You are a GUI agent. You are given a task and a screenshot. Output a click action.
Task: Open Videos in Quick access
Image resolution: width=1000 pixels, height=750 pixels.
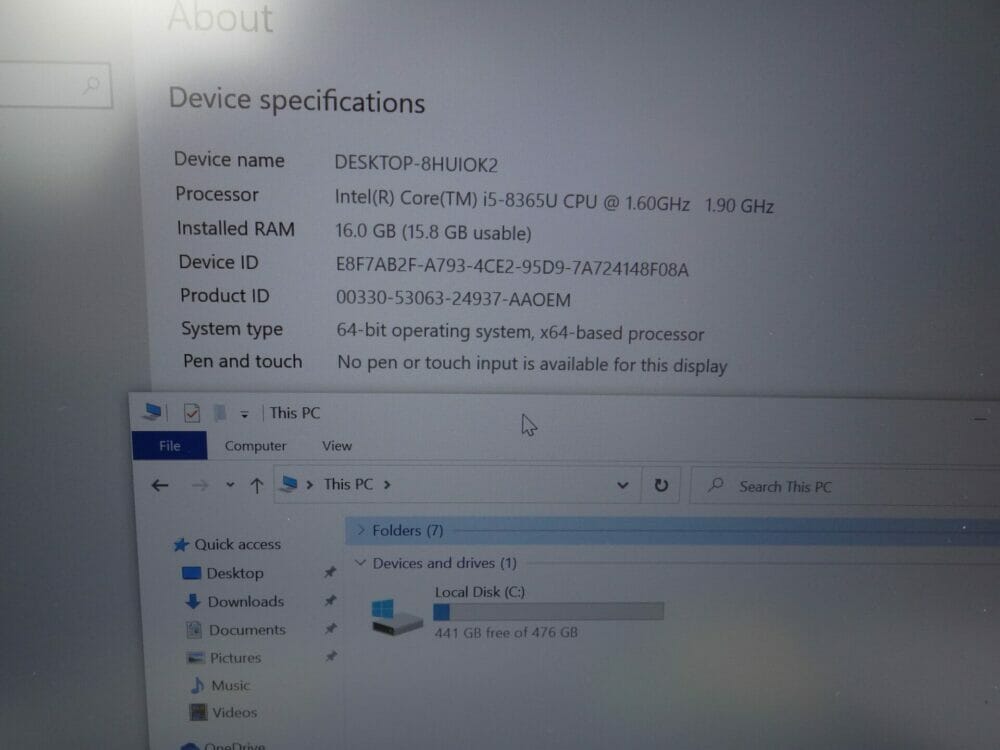(235, 712)
